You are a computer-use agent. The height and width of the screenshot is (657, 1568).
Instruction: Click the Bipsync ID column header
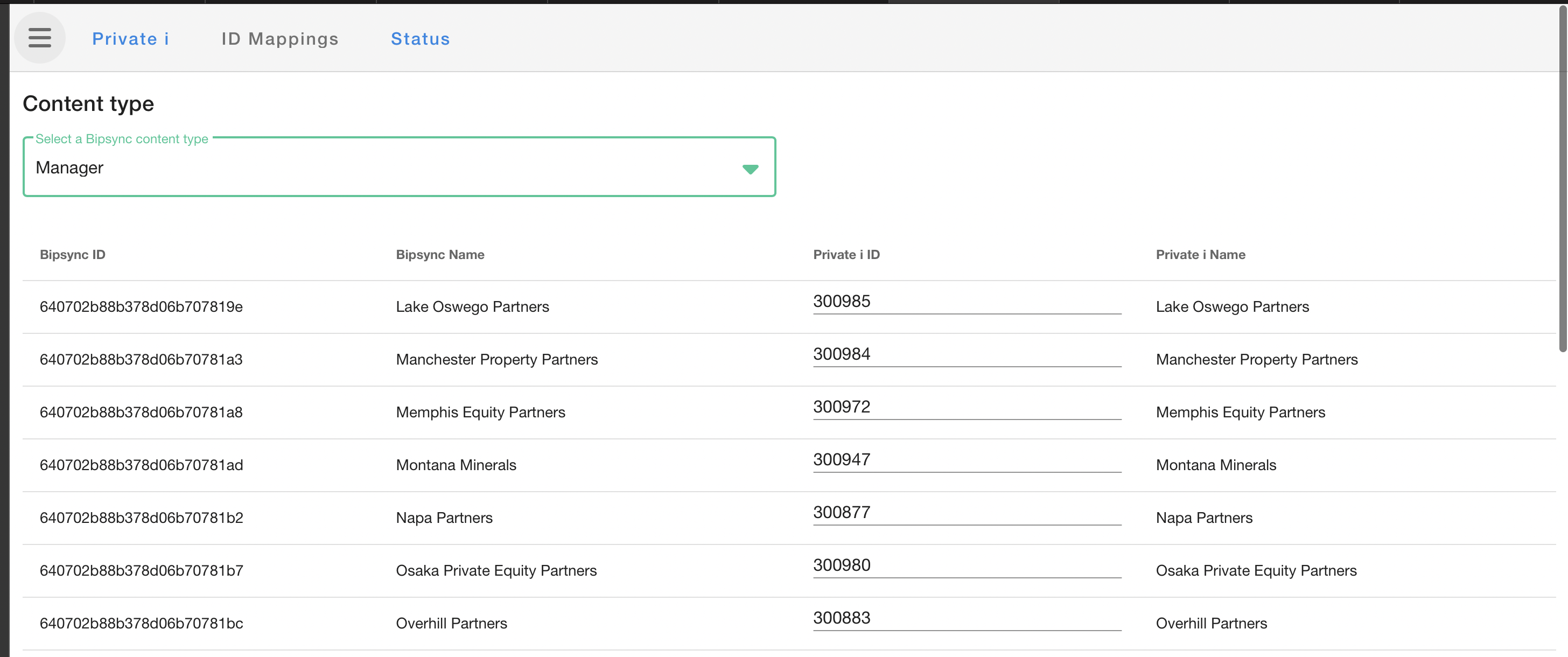point(73,255)
